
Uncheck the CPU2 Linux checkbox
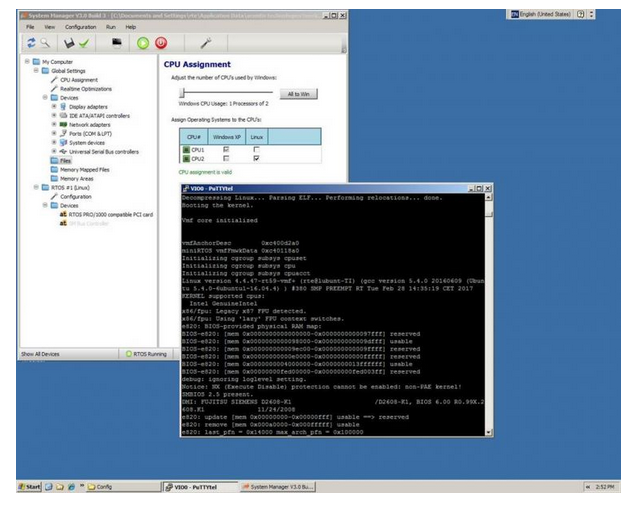[257, 158]
